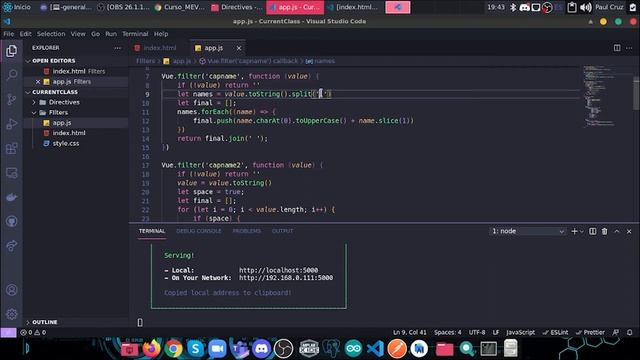Select the Terminal panel tab

152,231
